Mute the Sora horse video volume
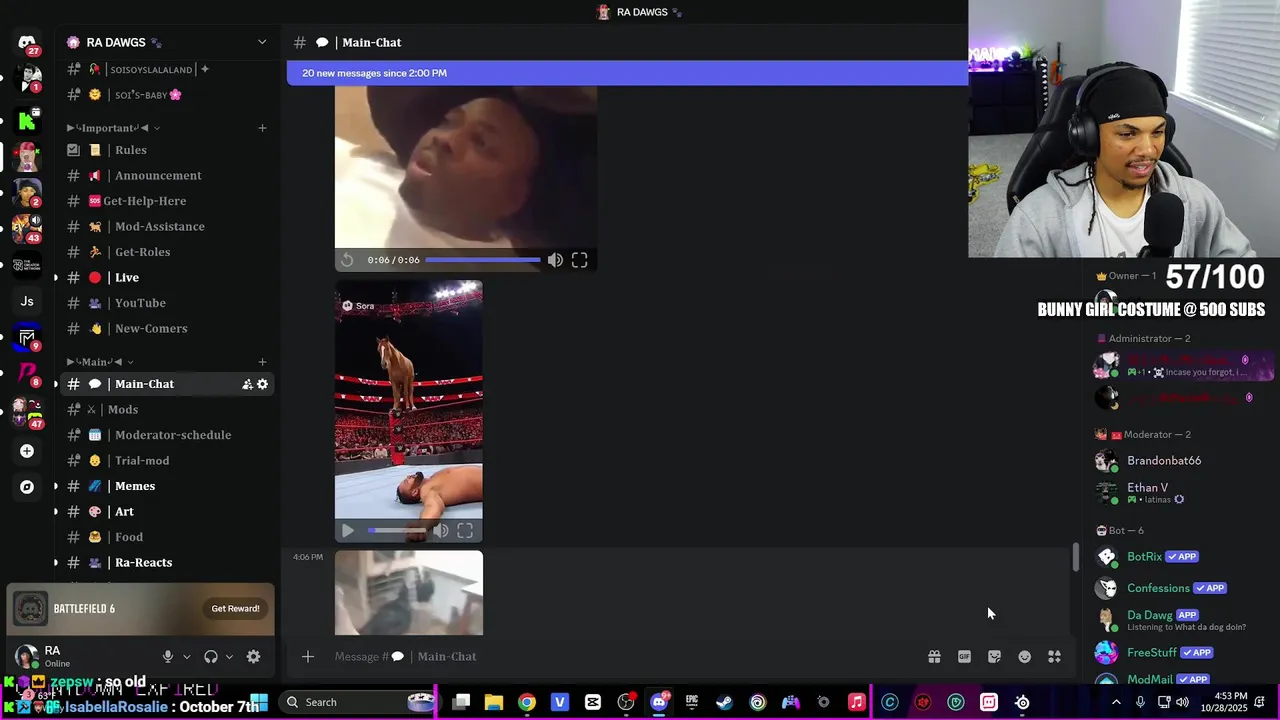The image size is (1280, 720). click(x=441, y=531)
